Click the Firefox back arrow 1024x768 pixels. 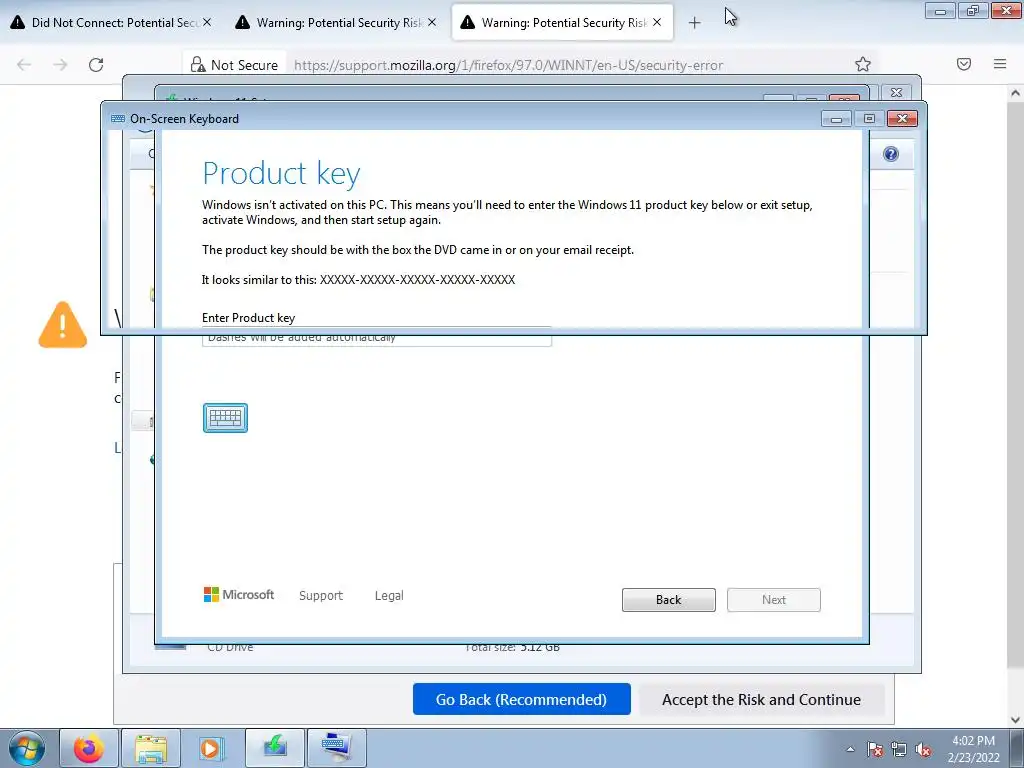coord(24,65)
